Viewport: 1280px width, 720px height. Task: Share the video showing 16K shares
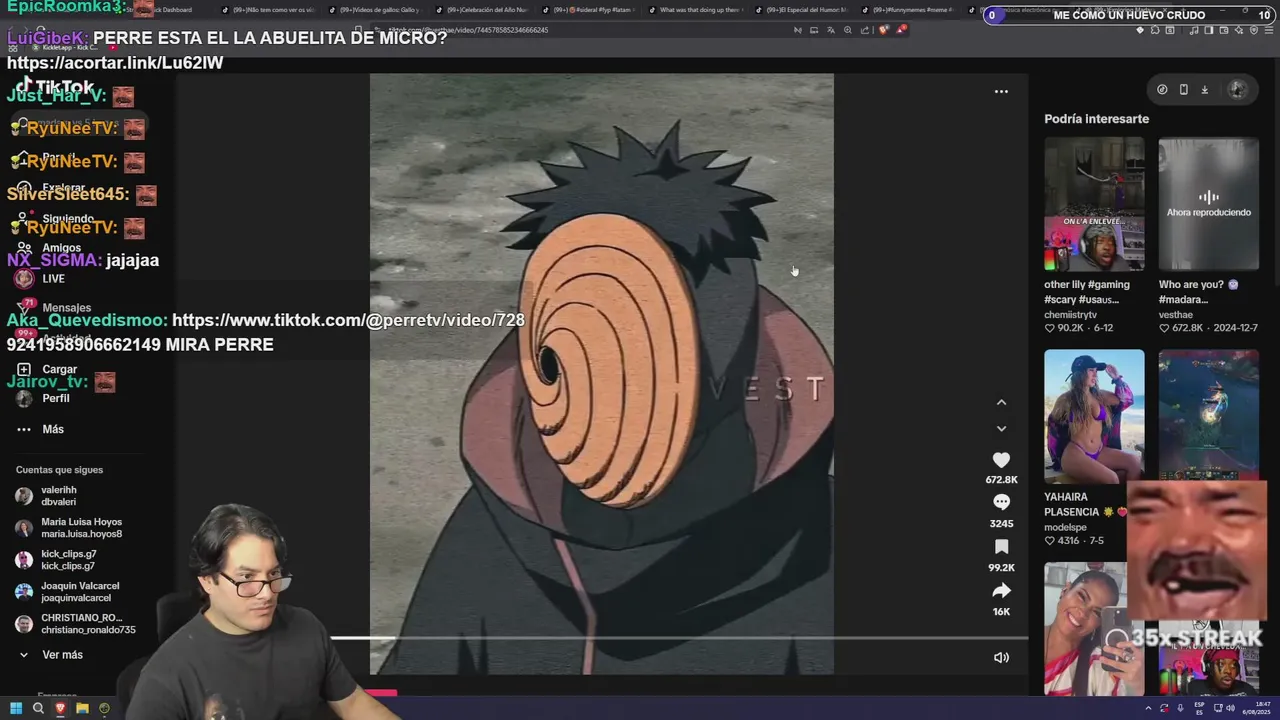coord(1001,590)
